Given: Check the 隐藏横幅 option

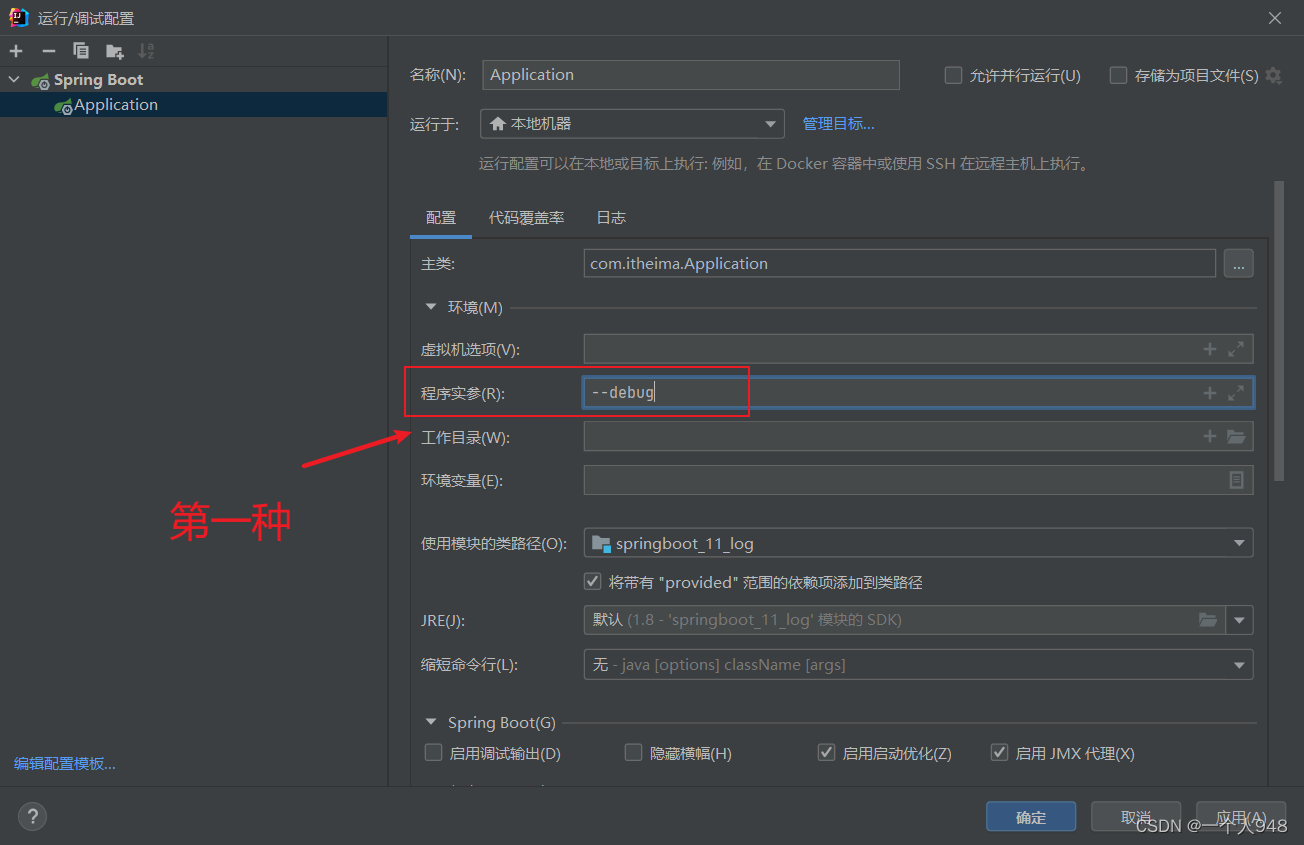Looking at the screenshot, I should (634, 753).
